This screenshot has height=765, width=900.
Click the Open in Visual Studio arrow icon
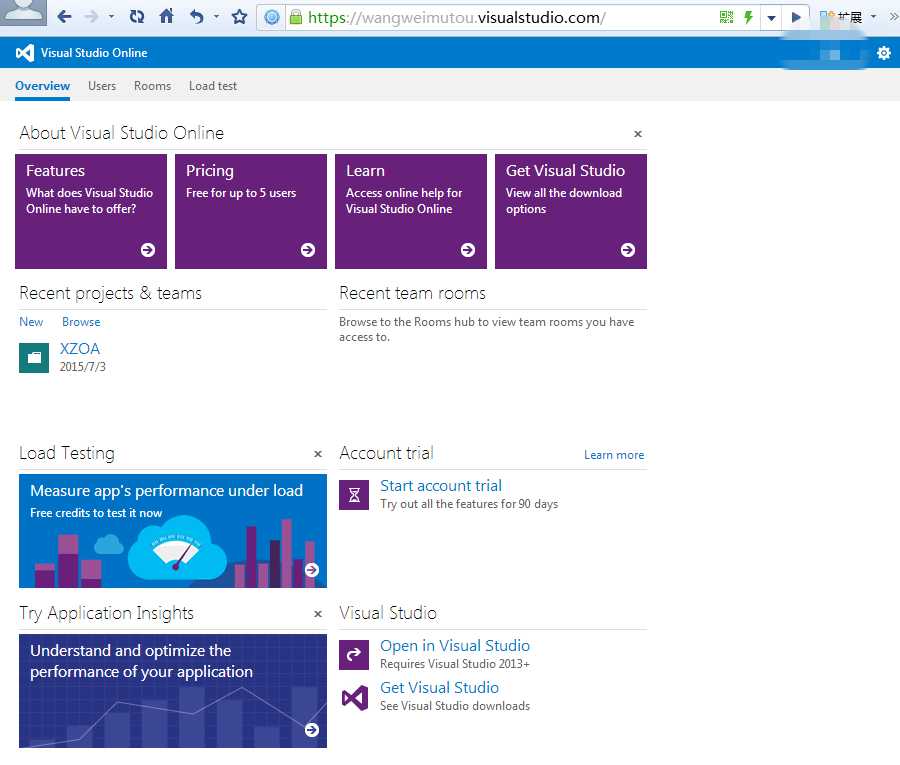pyautogui.click(x=354, y=655)
